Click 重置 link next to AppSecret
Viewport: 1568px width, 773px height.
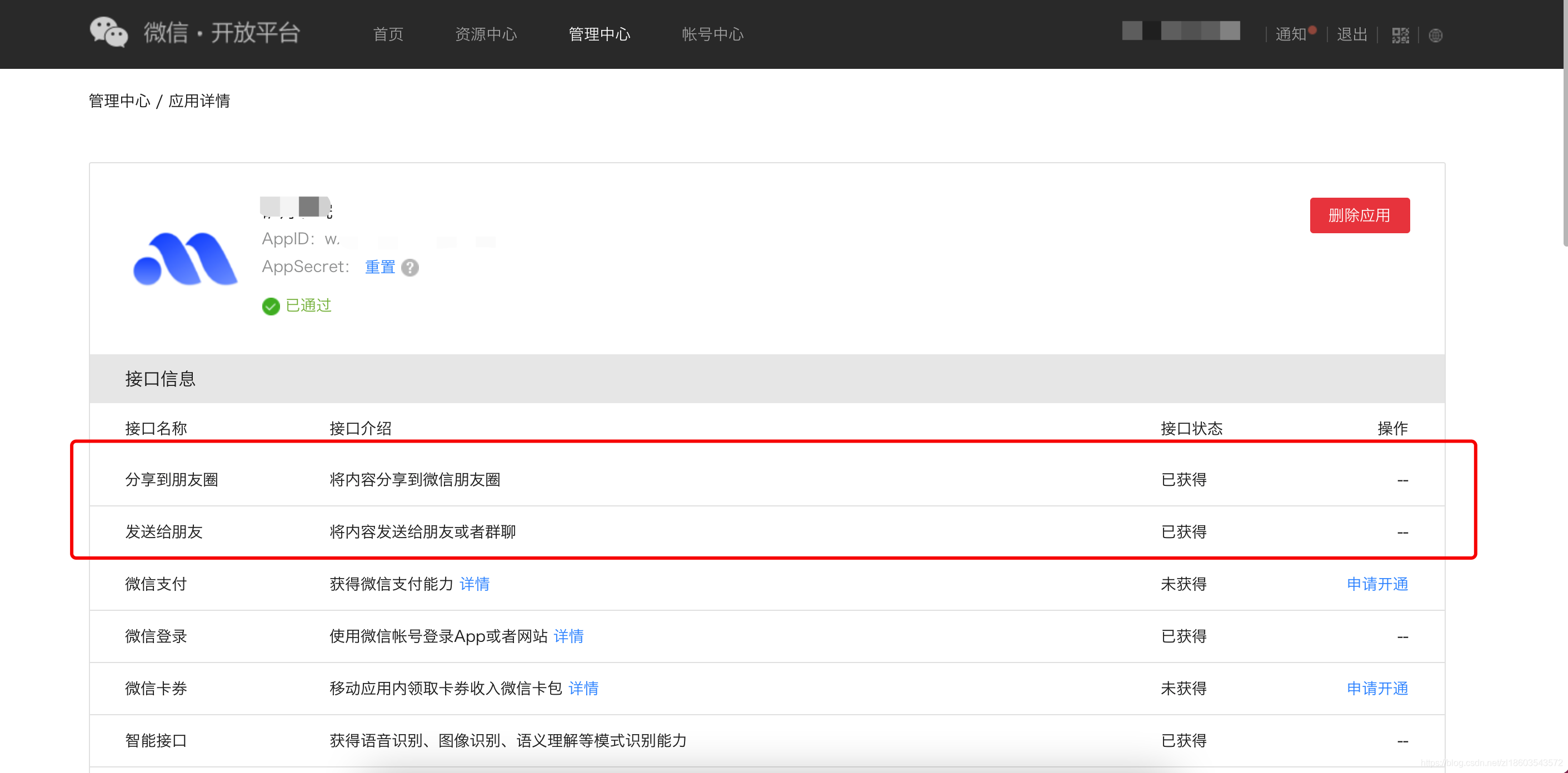coord(380,267)
